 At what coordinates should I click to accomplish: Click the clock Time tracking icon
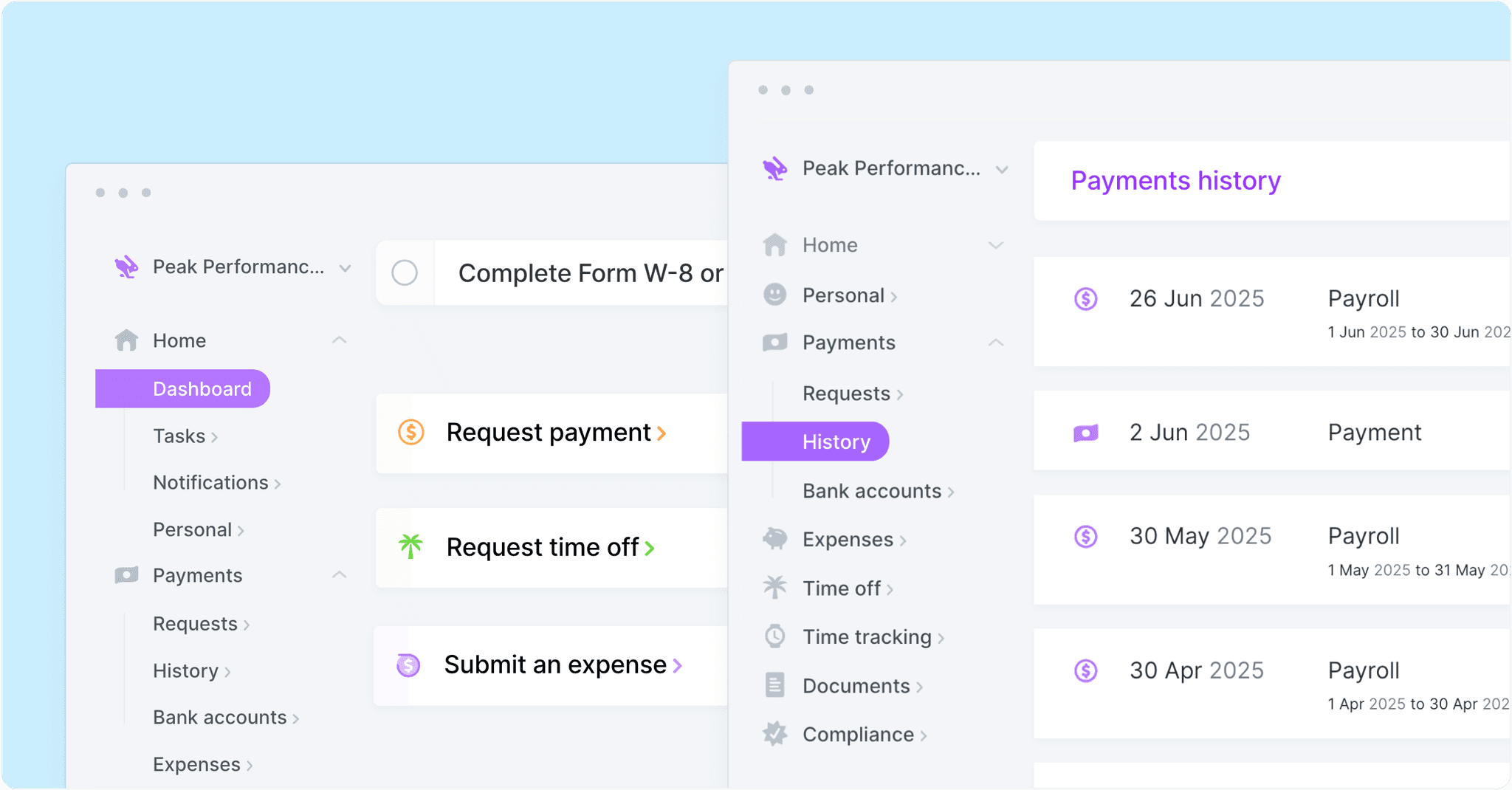[774, 636]
